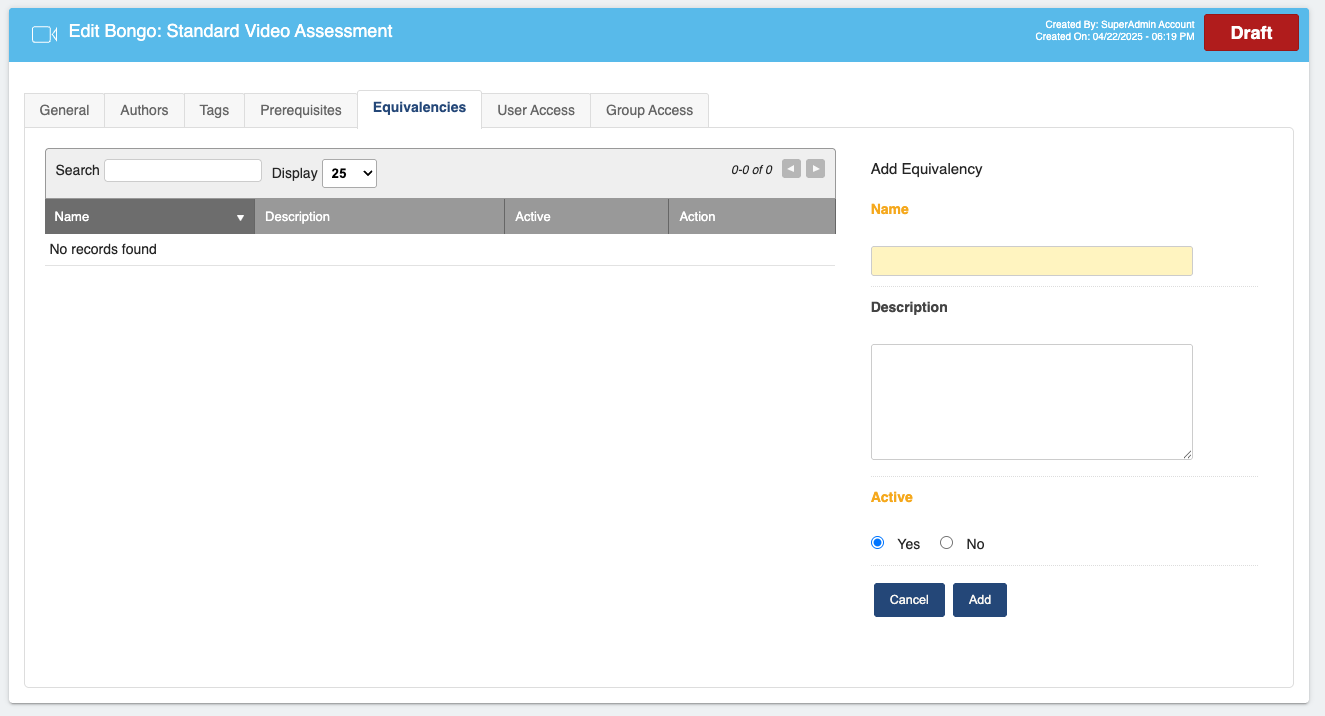The width and height of the screenshot is (1325, 716).
Task: Click the Description text area
Action: click(1032, 402)
